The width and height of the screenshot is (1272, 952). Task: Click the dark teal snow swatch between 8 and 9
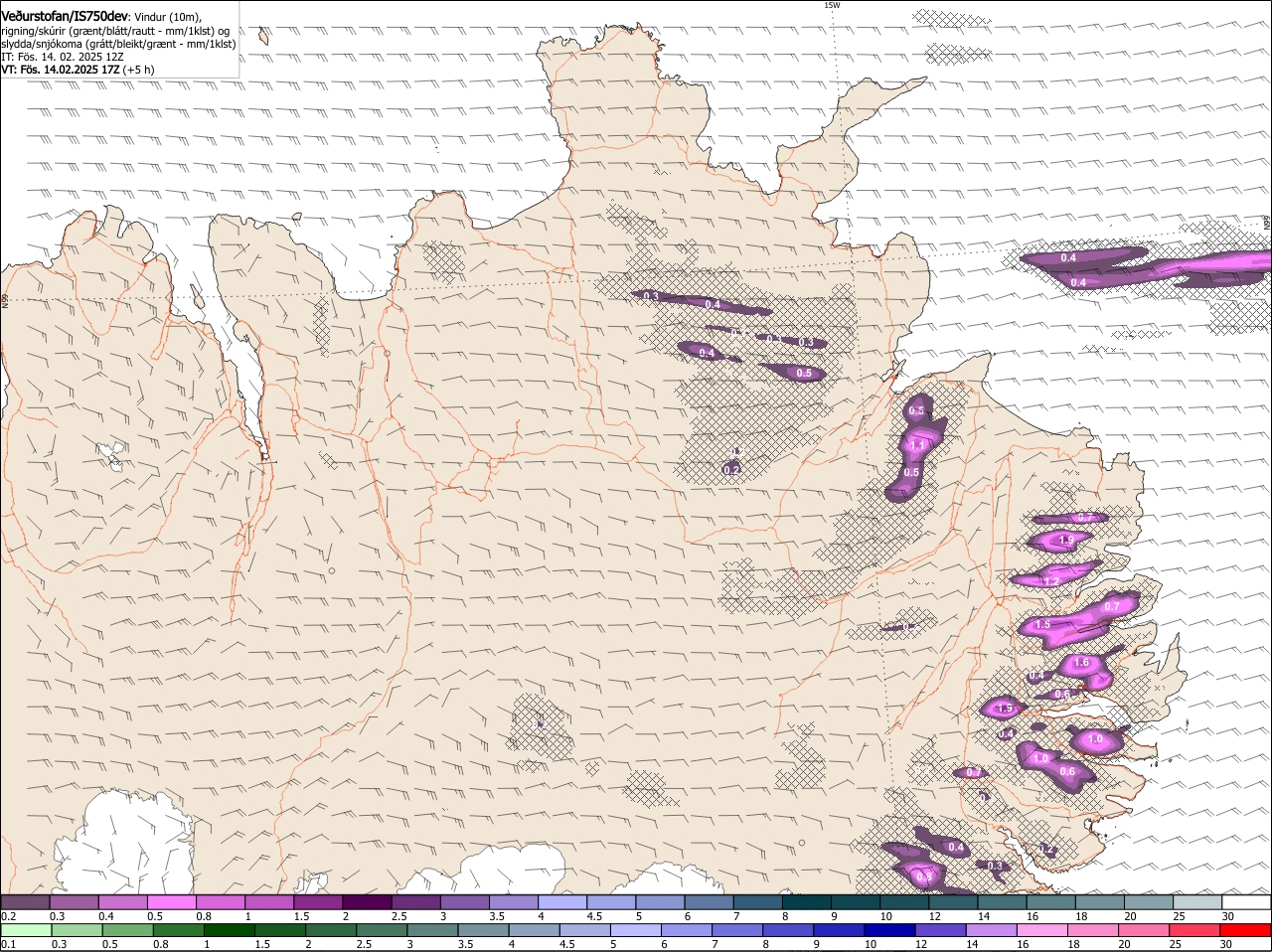coord(807,902)
